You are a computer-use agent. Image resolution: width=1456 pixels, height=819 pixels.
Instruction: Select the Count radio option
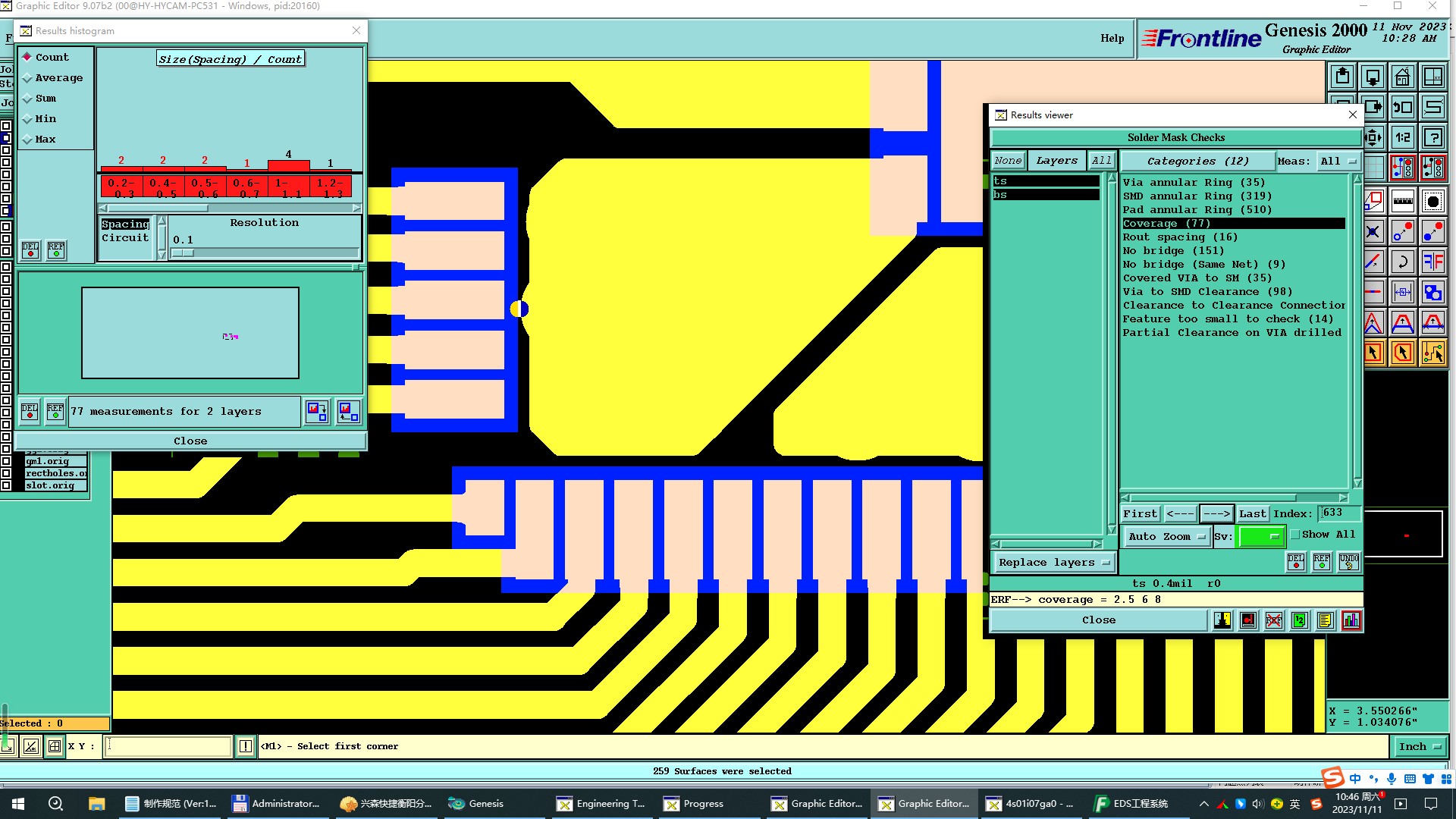coord(45,58)
